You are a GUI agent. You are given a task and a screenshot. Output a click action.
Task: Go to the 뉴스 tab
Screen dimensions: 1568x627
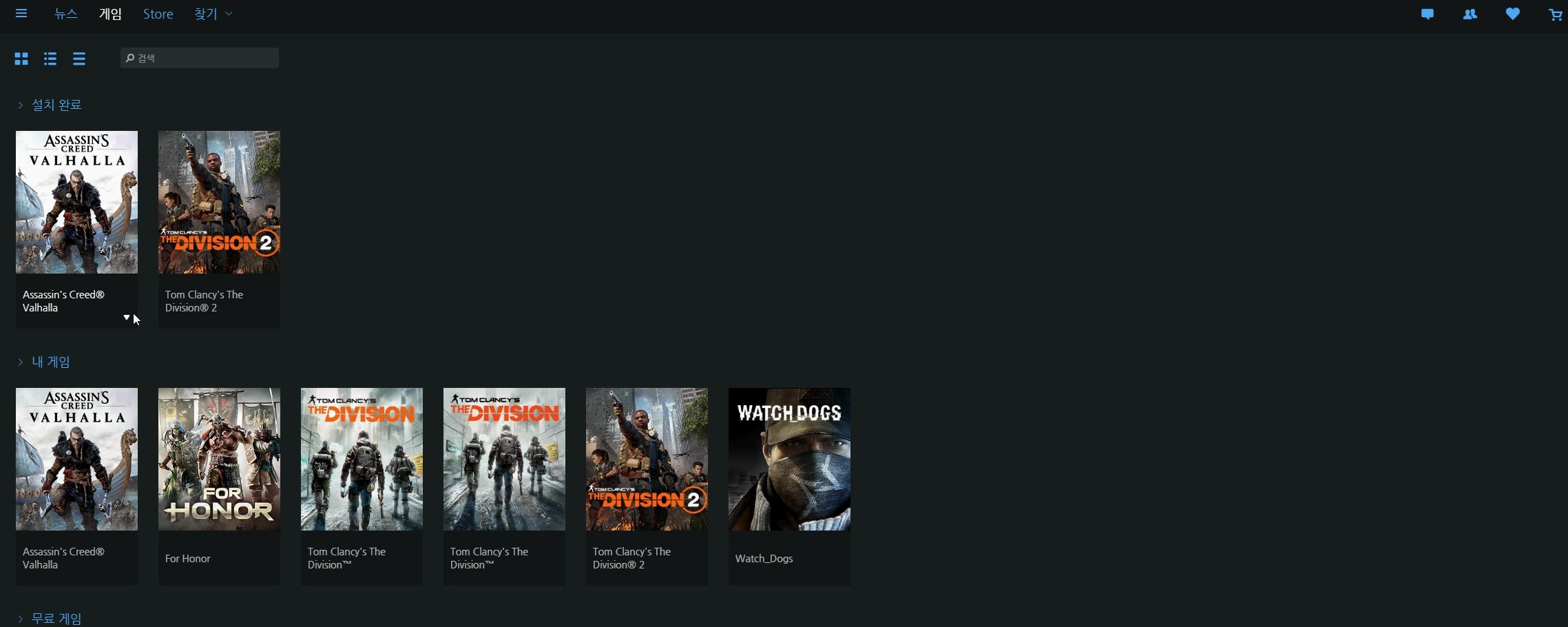tap(66, 14)
